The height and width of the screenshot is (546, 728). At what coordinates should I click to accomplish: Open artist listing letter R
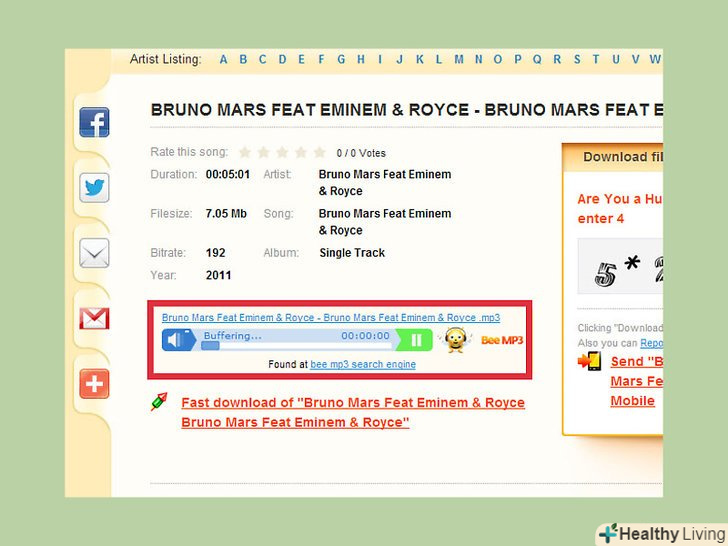pos(557,59)
